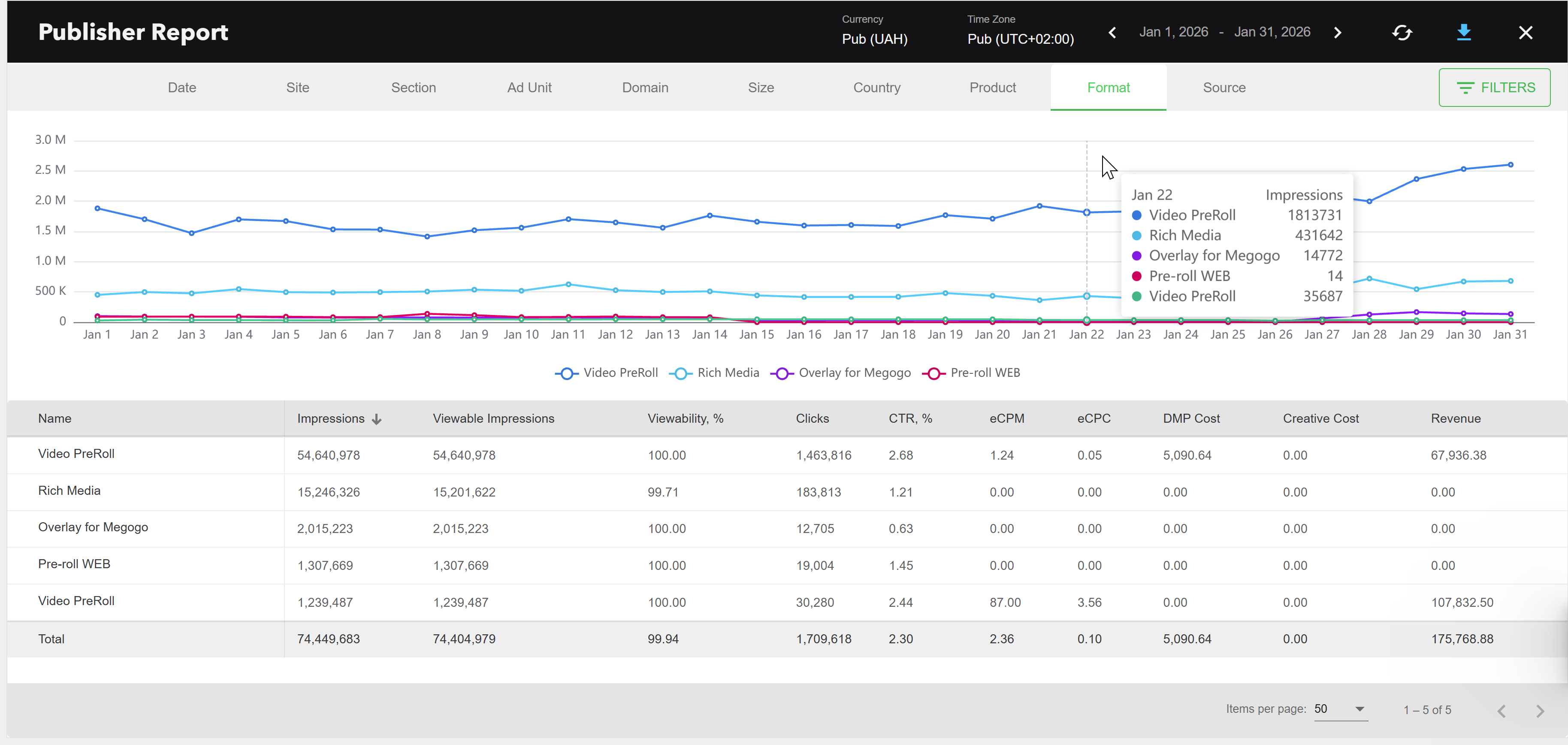Close the Publisher Report panel
The height and width of the screenshot is (745, 1568).
pos(1525,32)
